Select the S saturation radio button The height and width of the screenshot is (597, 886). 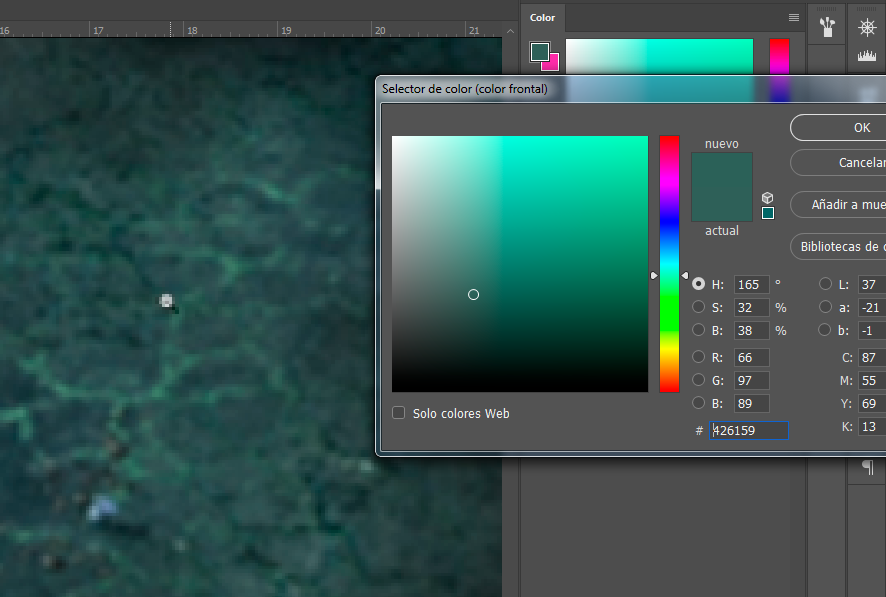click(x=698, y=307)
